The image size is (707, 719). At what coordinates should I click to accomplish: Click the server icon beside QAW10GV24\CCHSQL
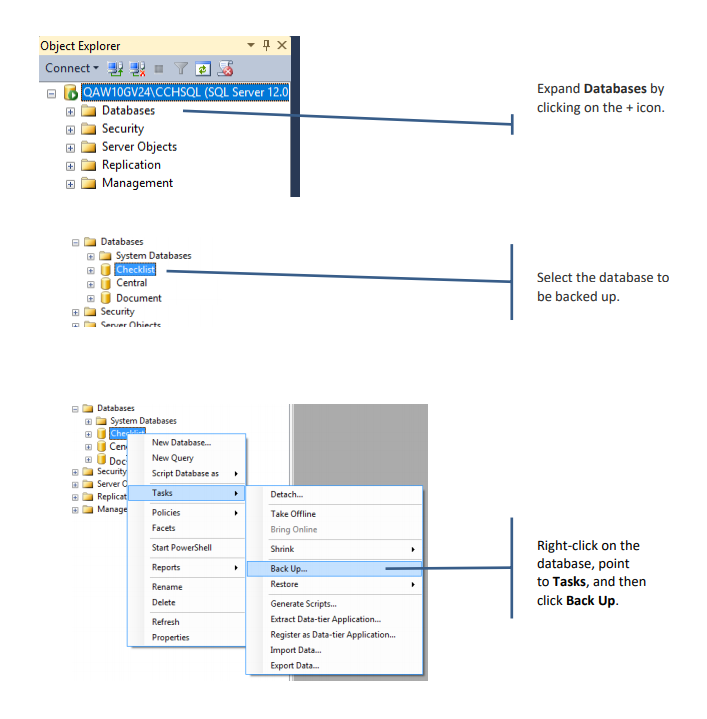click(x=71, y=92)
